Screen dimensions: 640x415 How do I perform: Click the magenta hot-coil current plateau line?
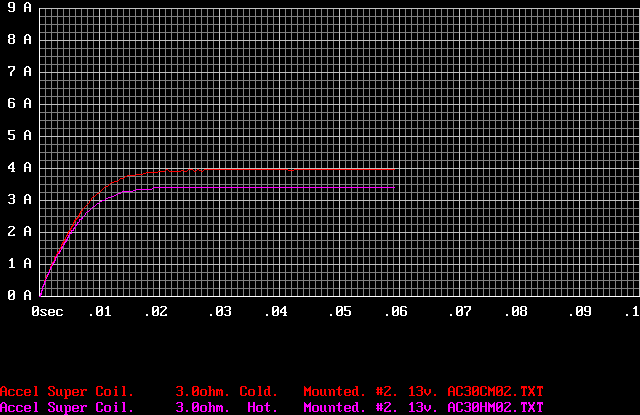click(273, 188)
